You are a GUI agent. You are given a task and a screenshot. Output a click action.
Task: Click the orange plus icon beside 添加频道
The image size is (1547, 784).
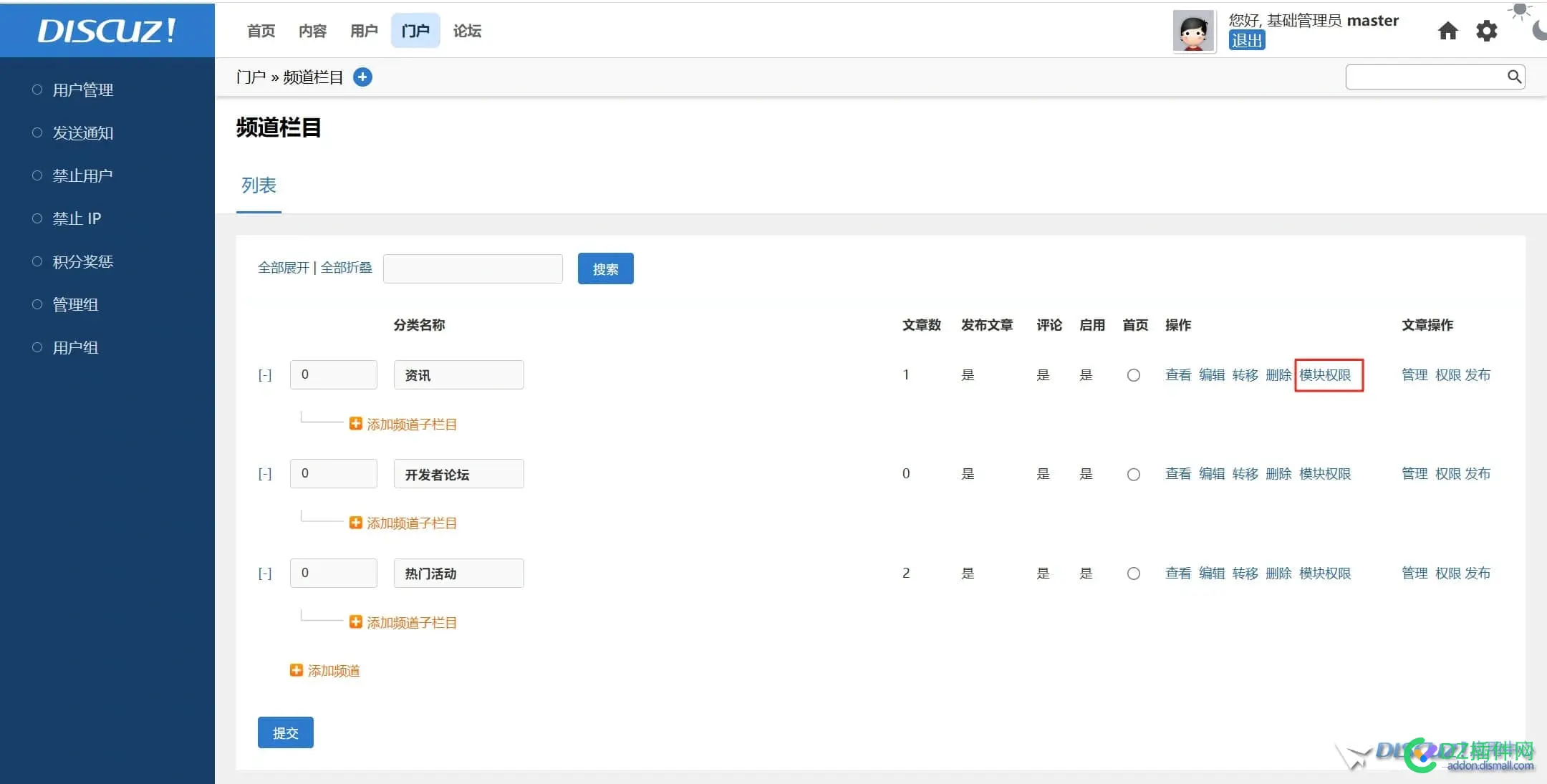pyautogui.click(x=295, y=670)
